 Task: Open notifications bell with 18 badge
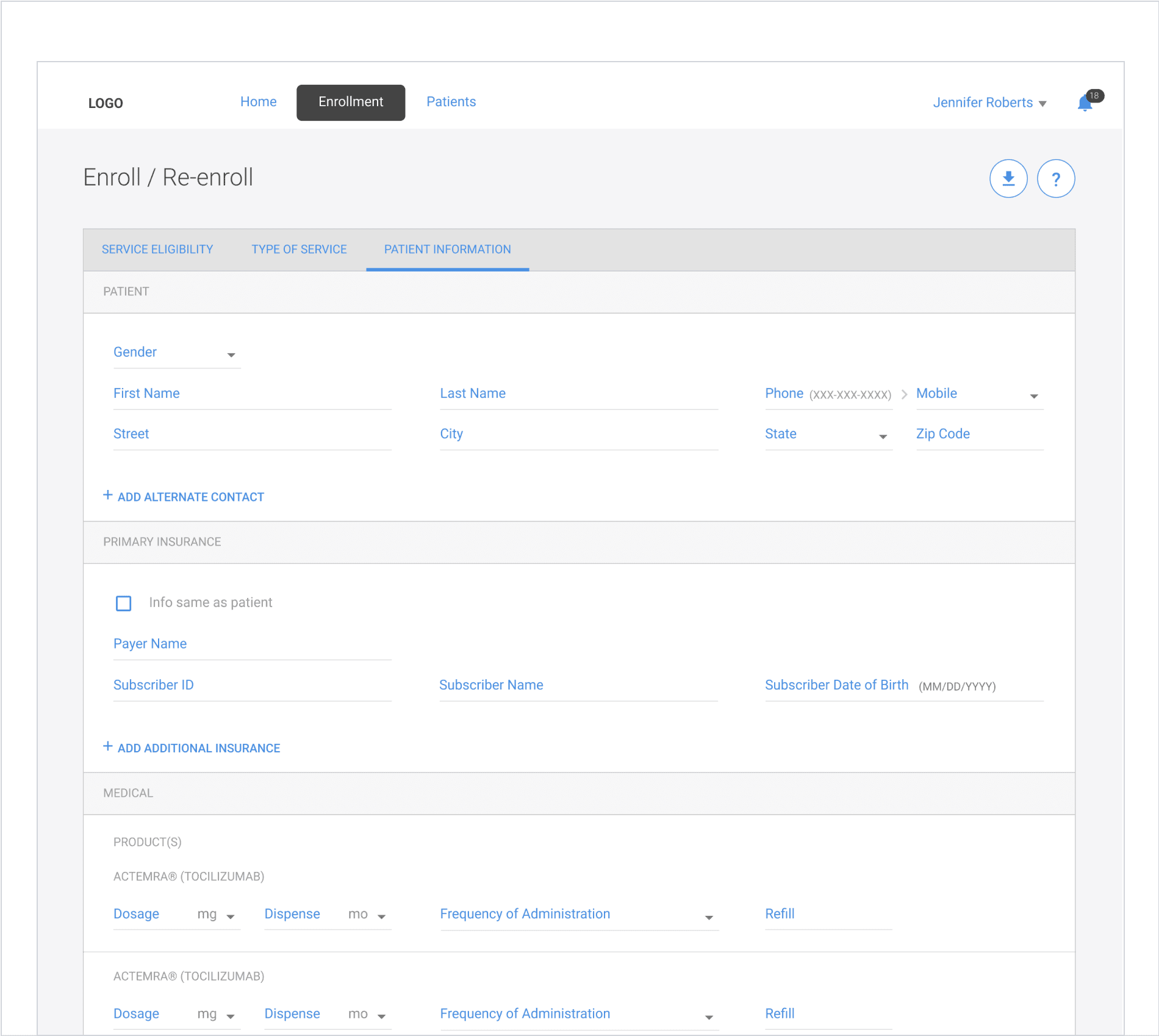(1089, 101)
